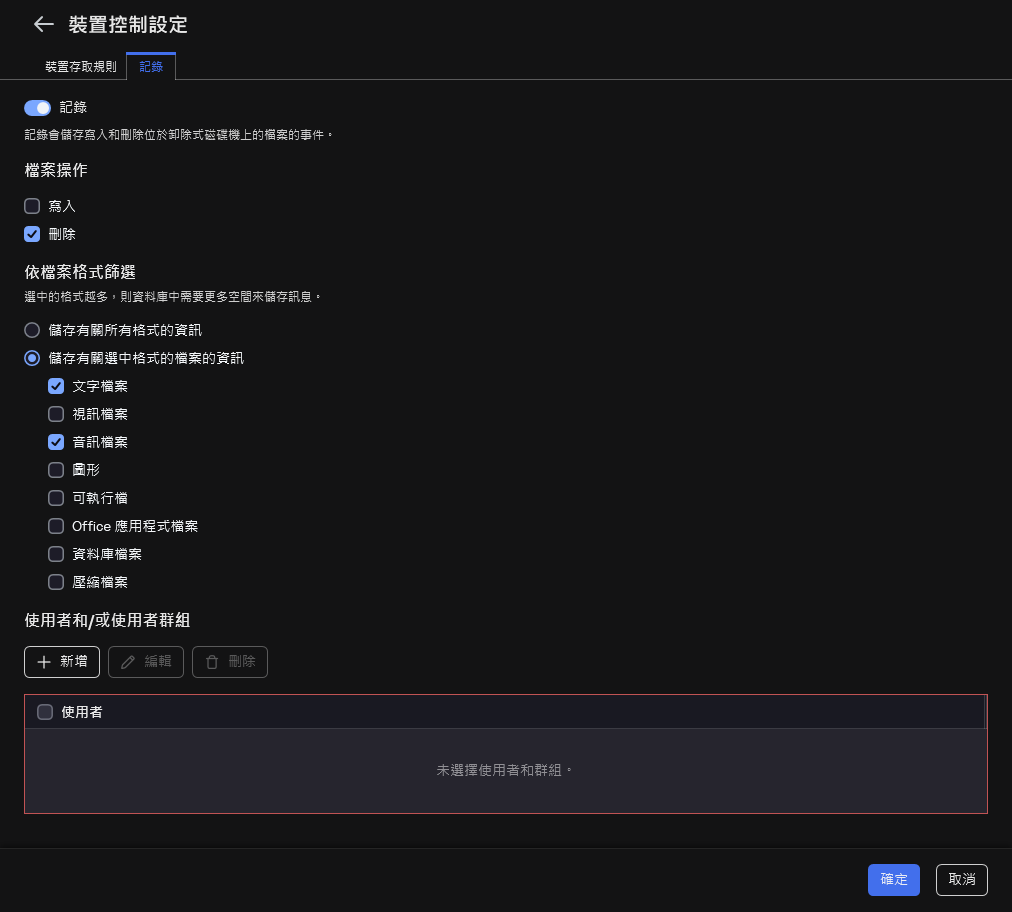Click the 依檔案格式篩選 section heading
1012x912 pixels.
click(80, 272)
